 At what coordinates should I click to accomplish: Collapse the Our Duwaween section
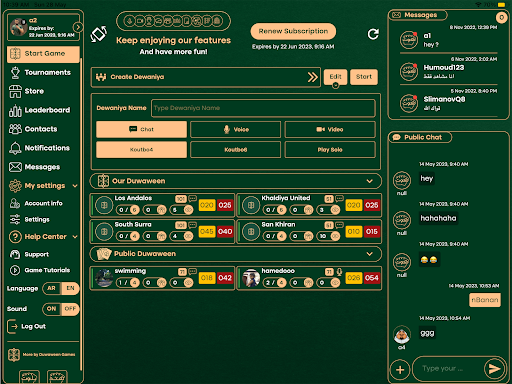(369, 181)
